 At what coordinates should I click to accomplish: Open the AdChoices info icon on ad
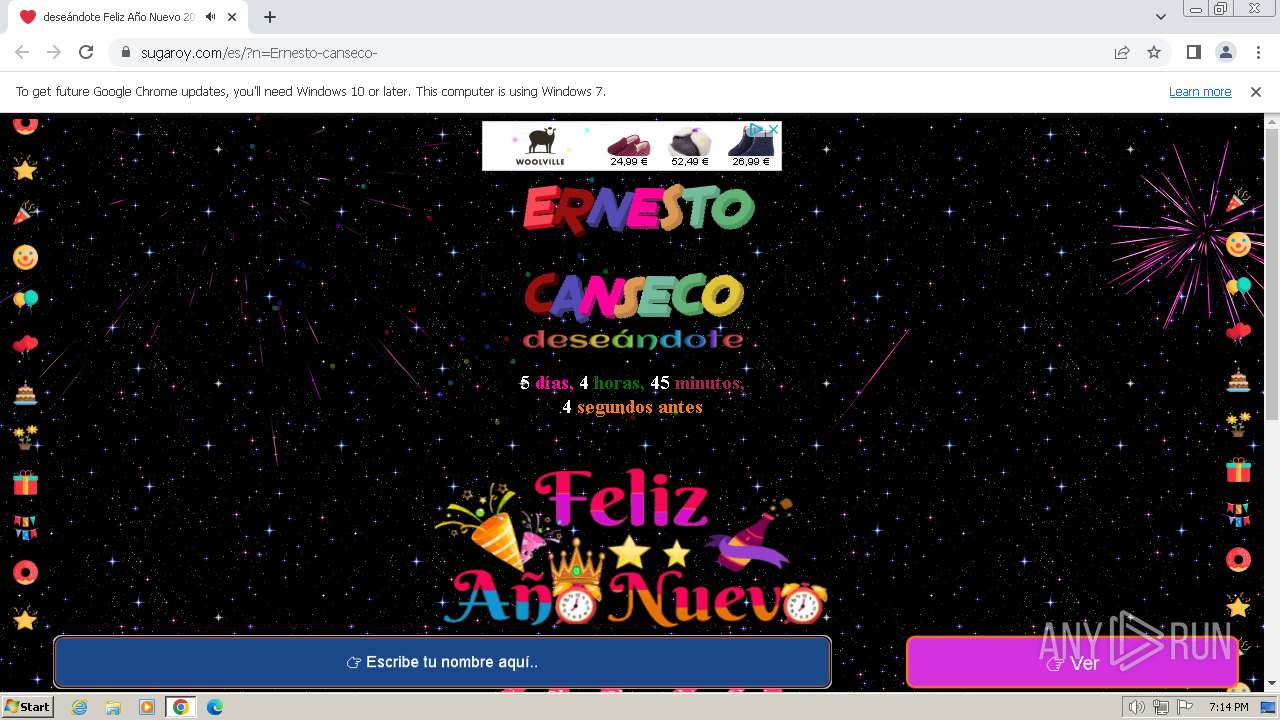tap(757, 129)
